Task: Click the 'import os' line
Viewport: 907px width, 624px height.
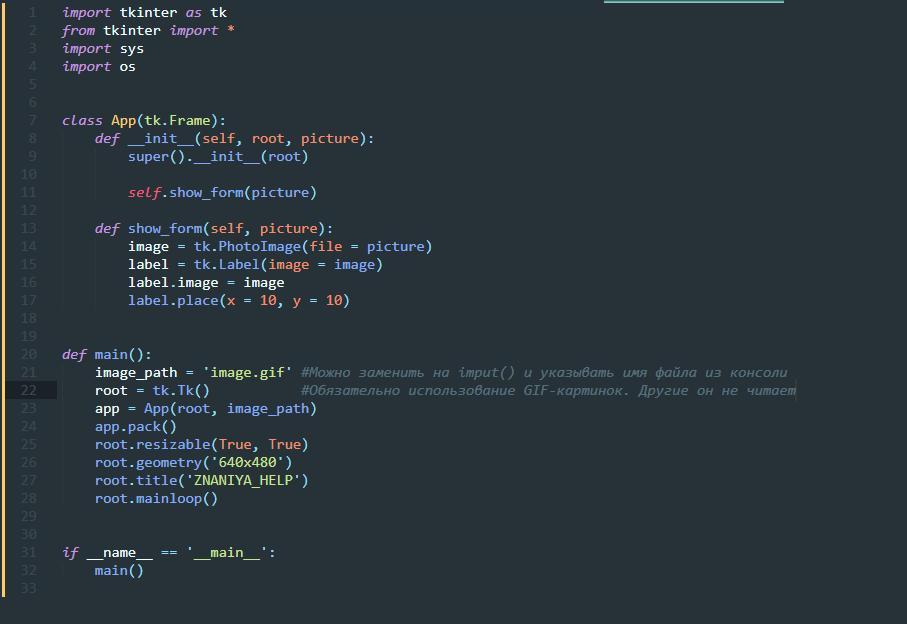Action: (99, 67)
